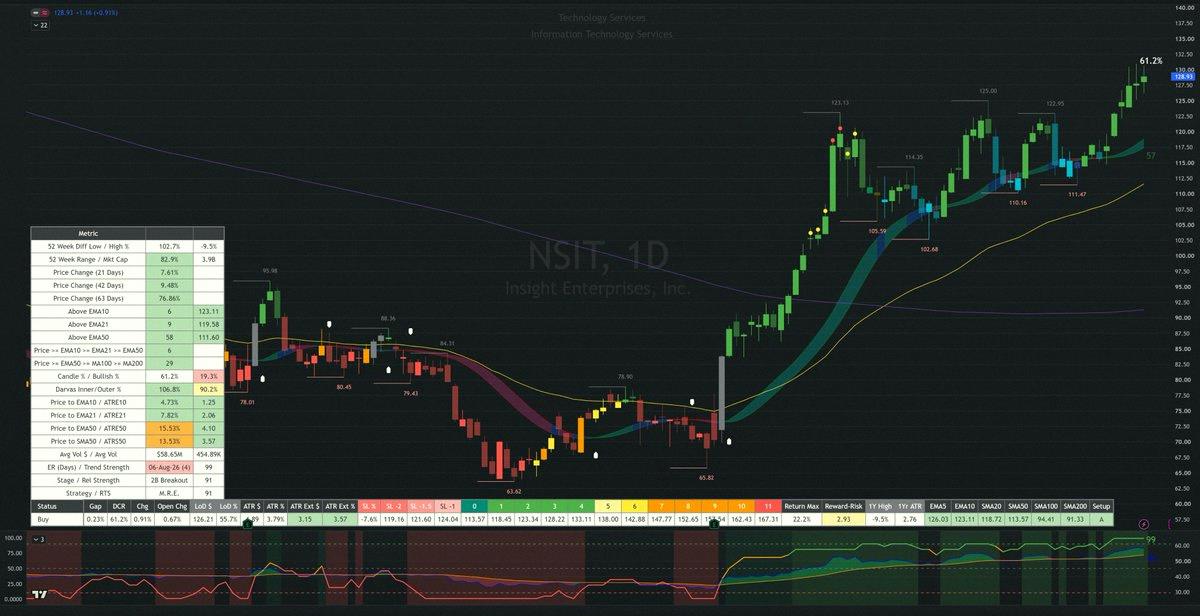Select the SMA200 value 91.33

(1074, 519)
